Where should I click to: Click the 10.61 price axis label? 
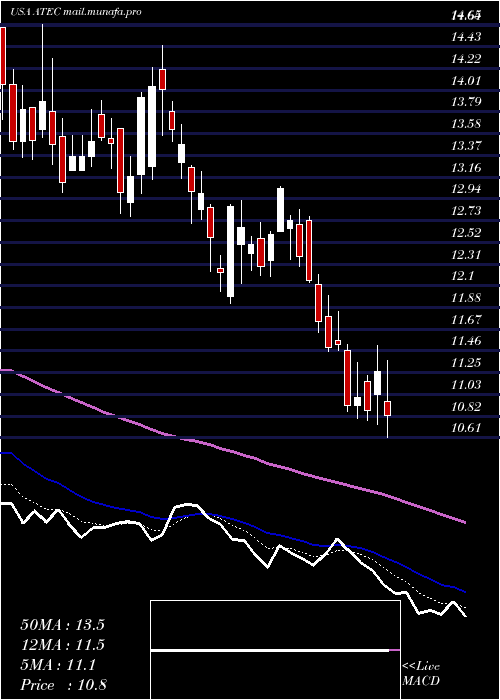(x=466, y=428)
